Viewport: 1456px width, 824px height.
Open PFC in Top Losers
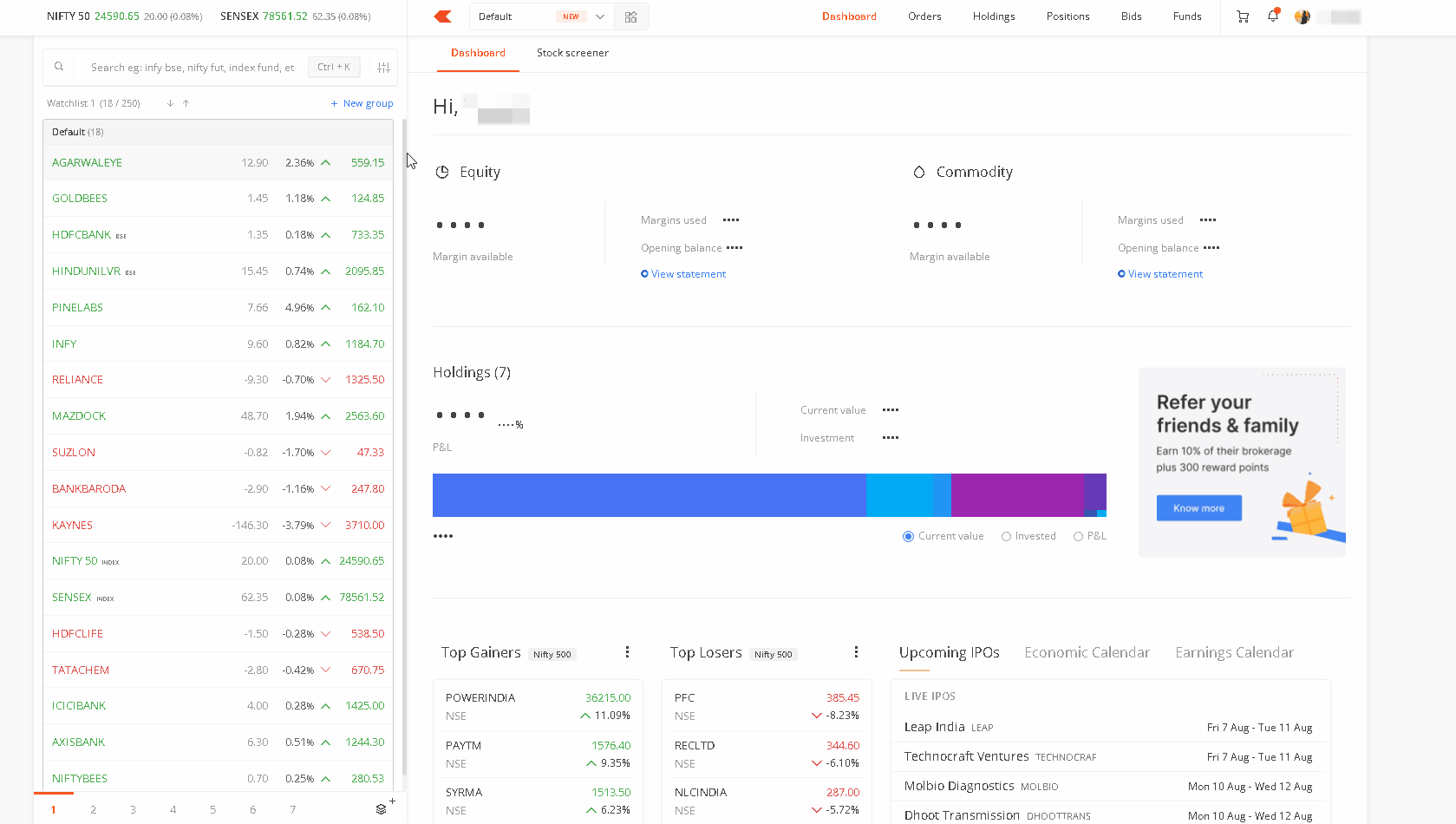coord(767,706)
